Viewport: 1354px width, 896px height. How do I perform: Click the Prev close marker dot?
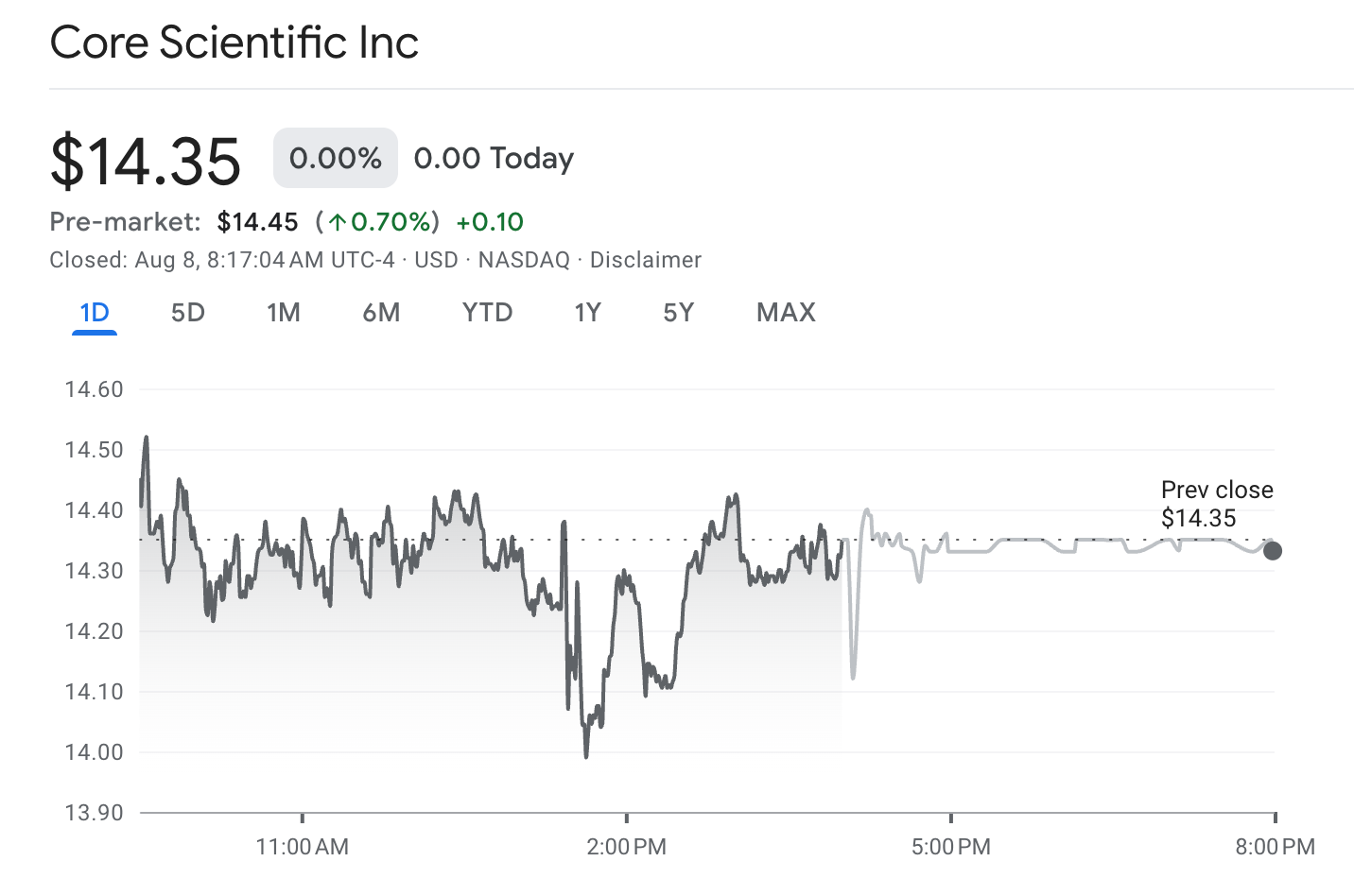click(x=1274, y=549)
